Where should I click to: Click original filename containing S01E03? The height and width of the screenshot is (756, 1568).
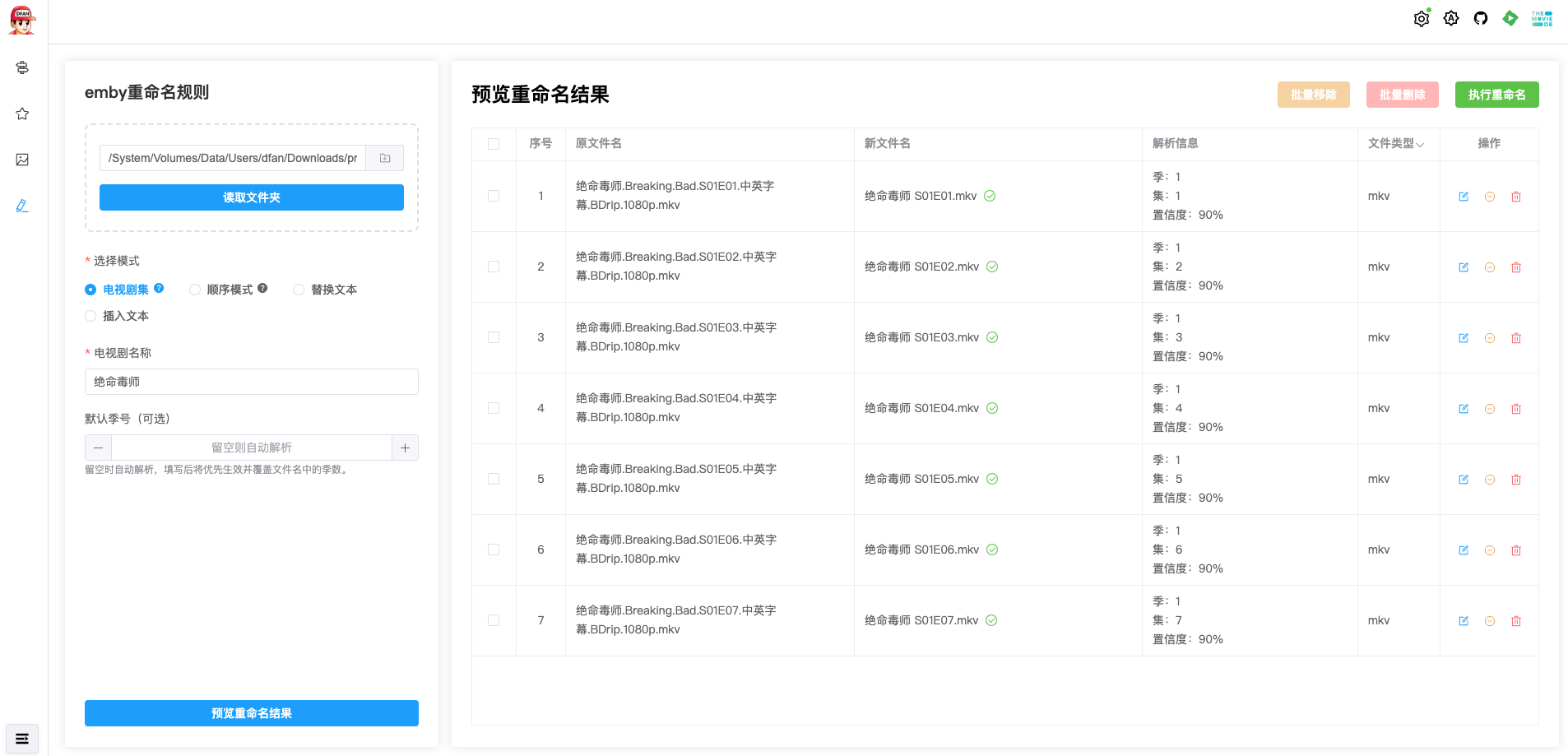click(x=676, y=336)
